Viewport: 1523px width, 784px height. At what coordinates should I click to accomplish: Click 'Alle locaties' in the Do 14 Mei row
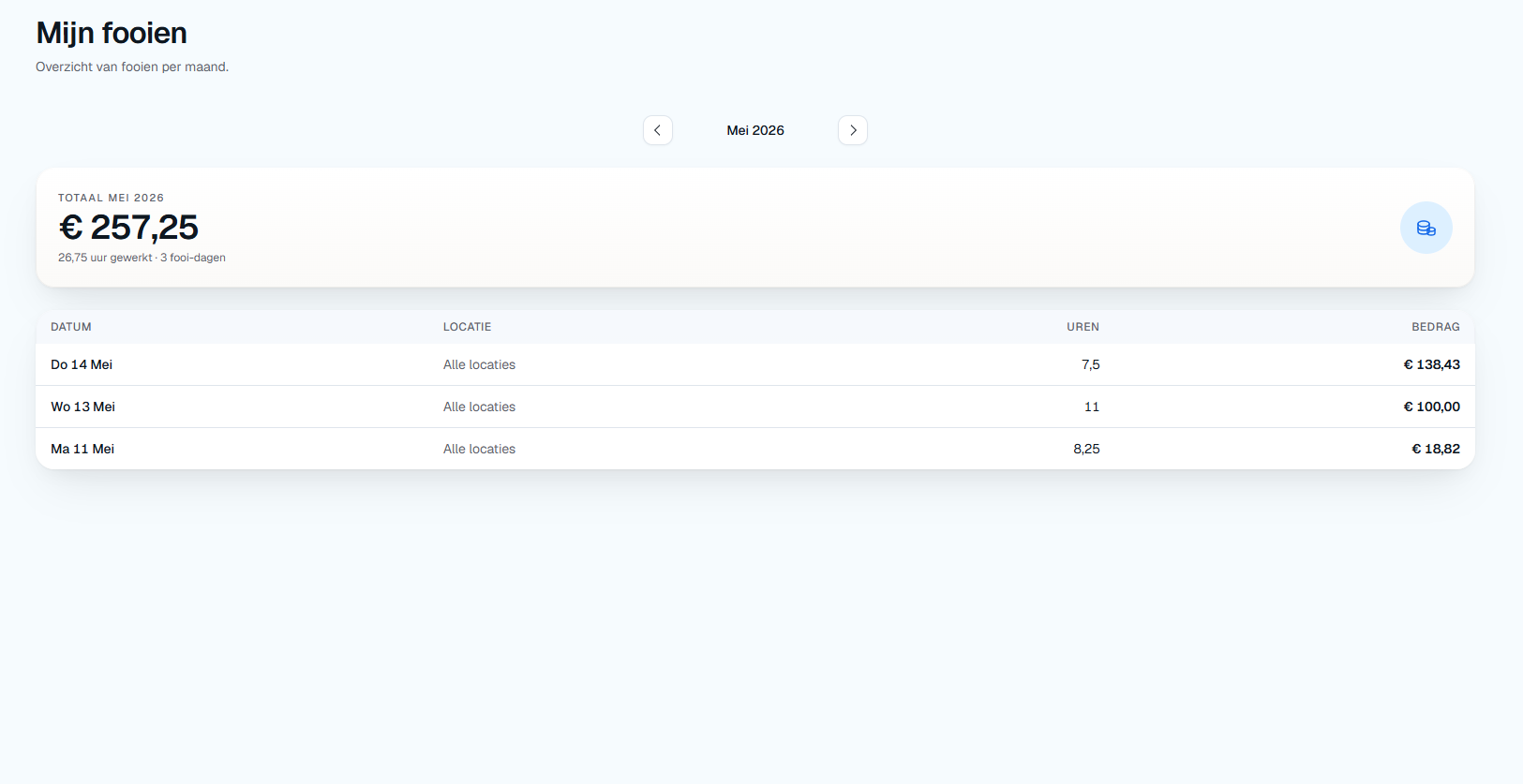pyautogui.click(x=479, y=364)
